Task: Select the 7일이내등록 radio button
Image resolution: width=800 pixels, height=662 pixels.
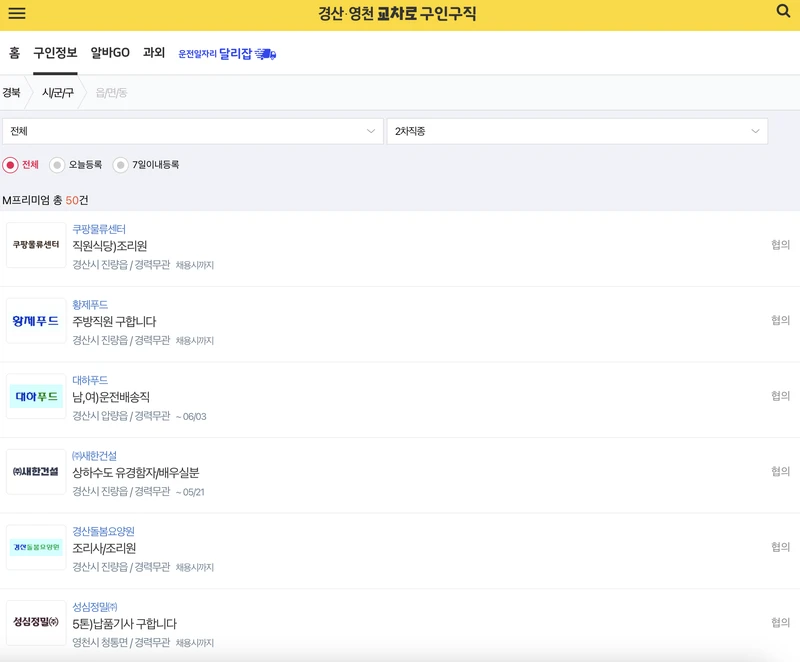Action: click(x=120, y=164)
